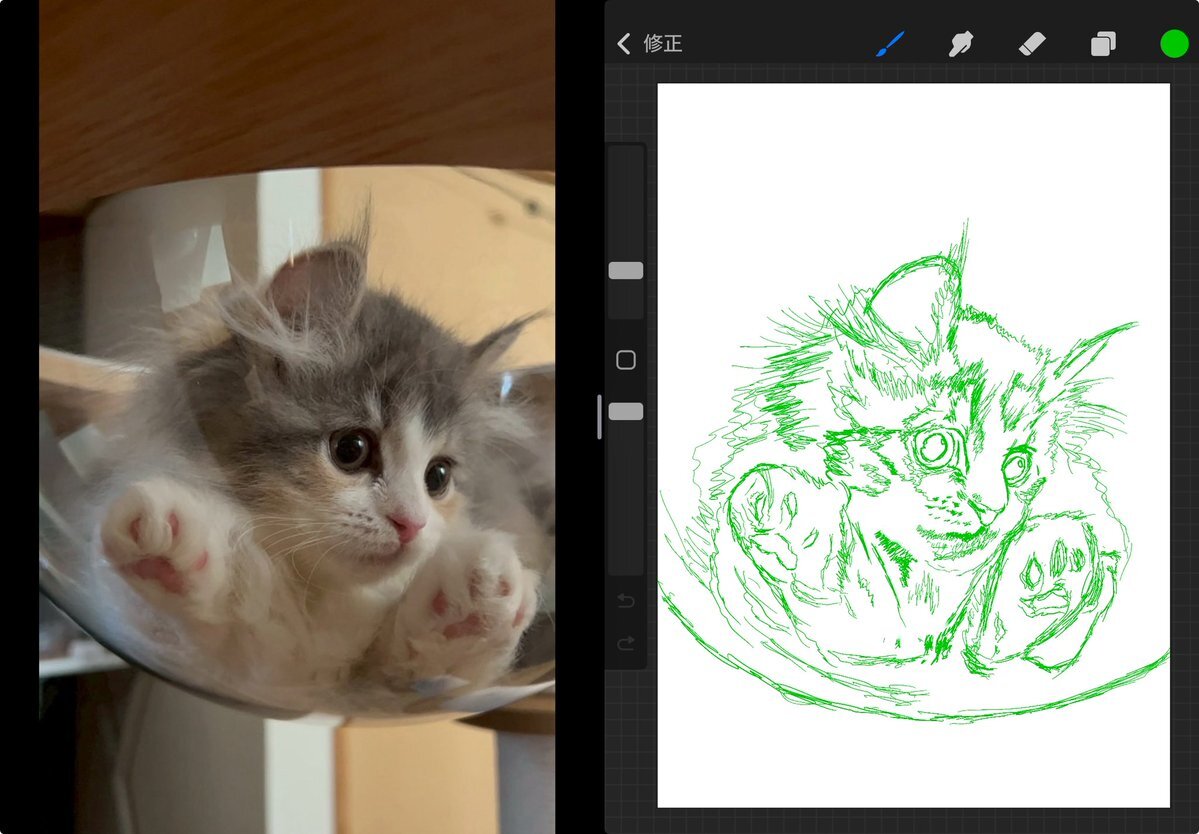Tap the square modify button on the sidebar

pos(625,360)
